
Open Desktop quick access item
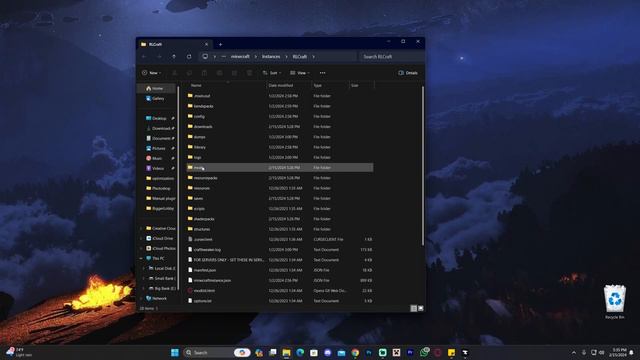pos(158,118)
